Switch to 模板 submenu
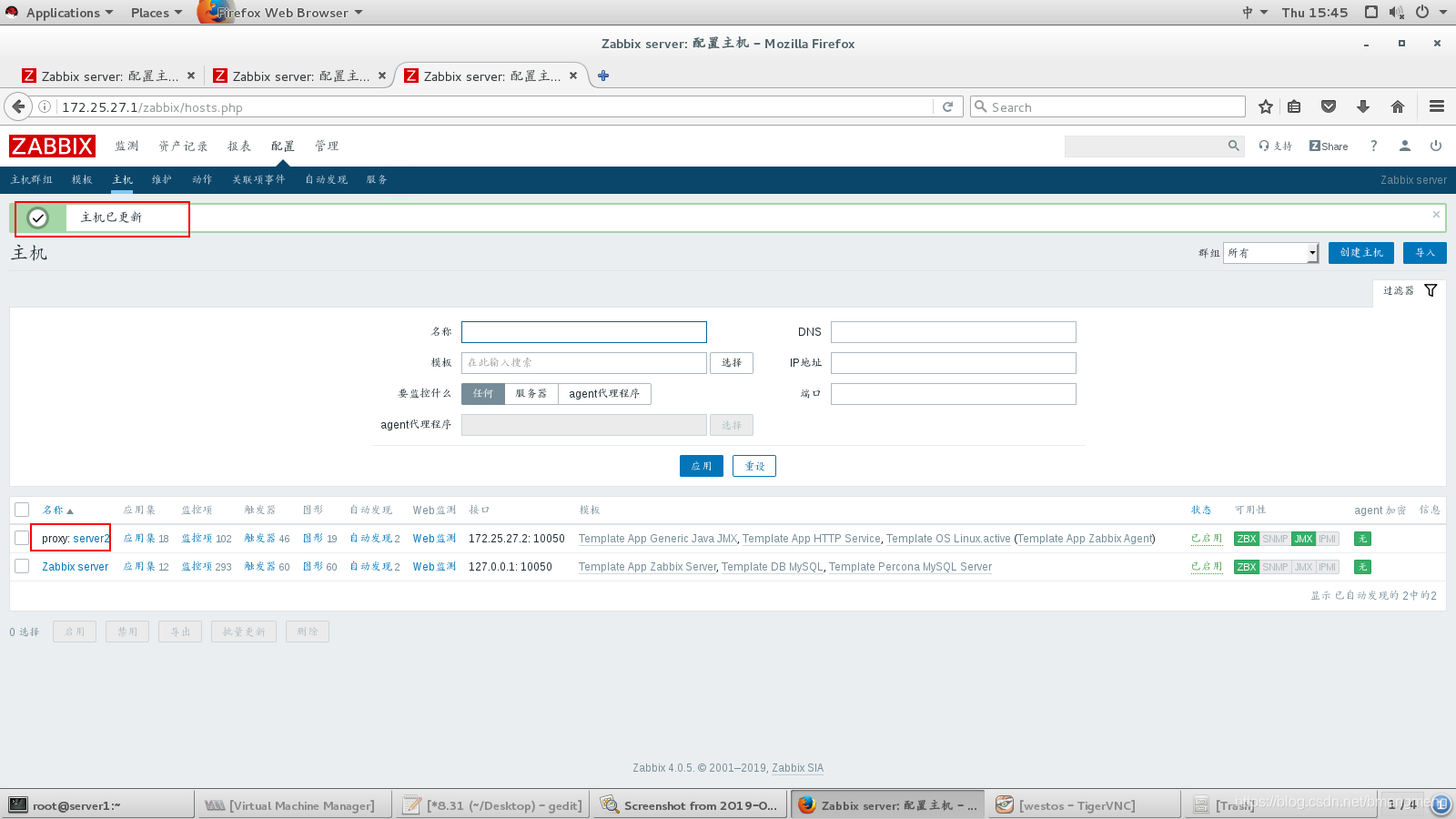Image resolution: width=1456 pixels, height=819 pixels. coord(82,179)
